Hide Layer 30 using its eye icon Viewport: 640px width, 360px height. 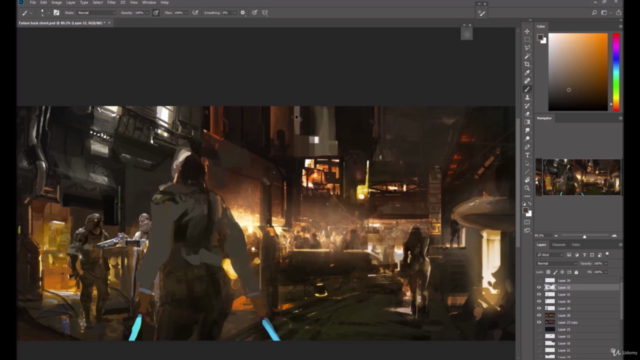click(539, 301)
